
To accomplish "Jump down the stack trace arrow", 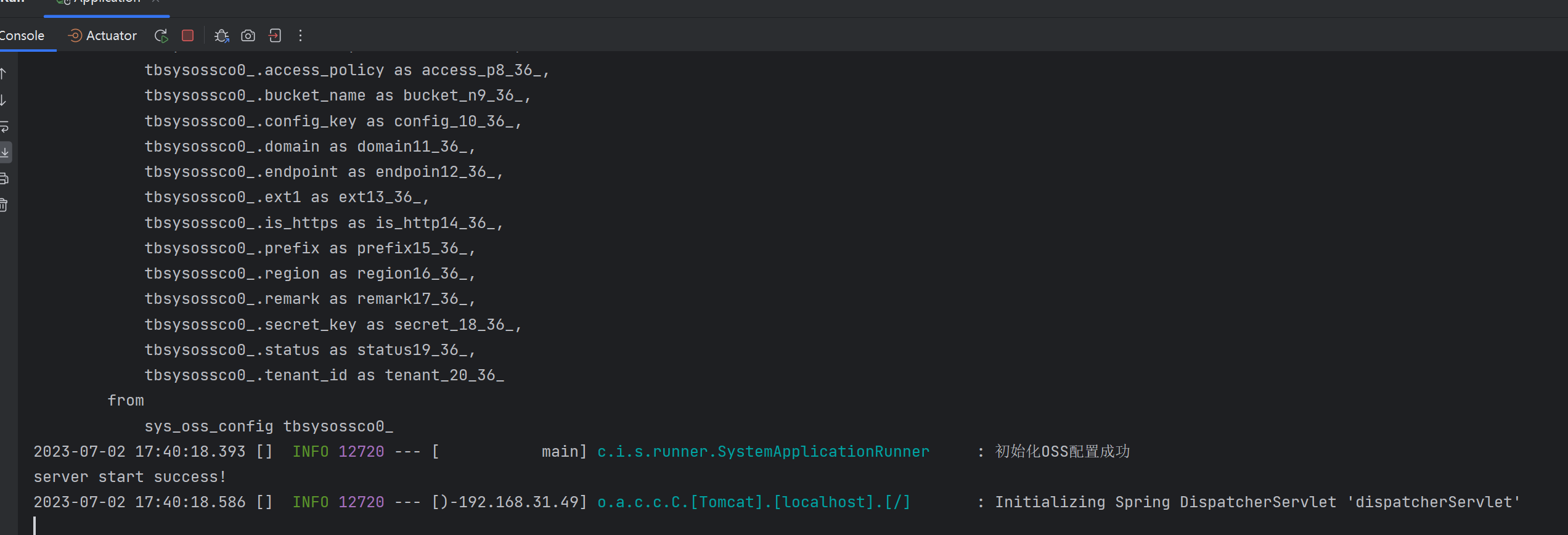I will click(x=4, y=100).
